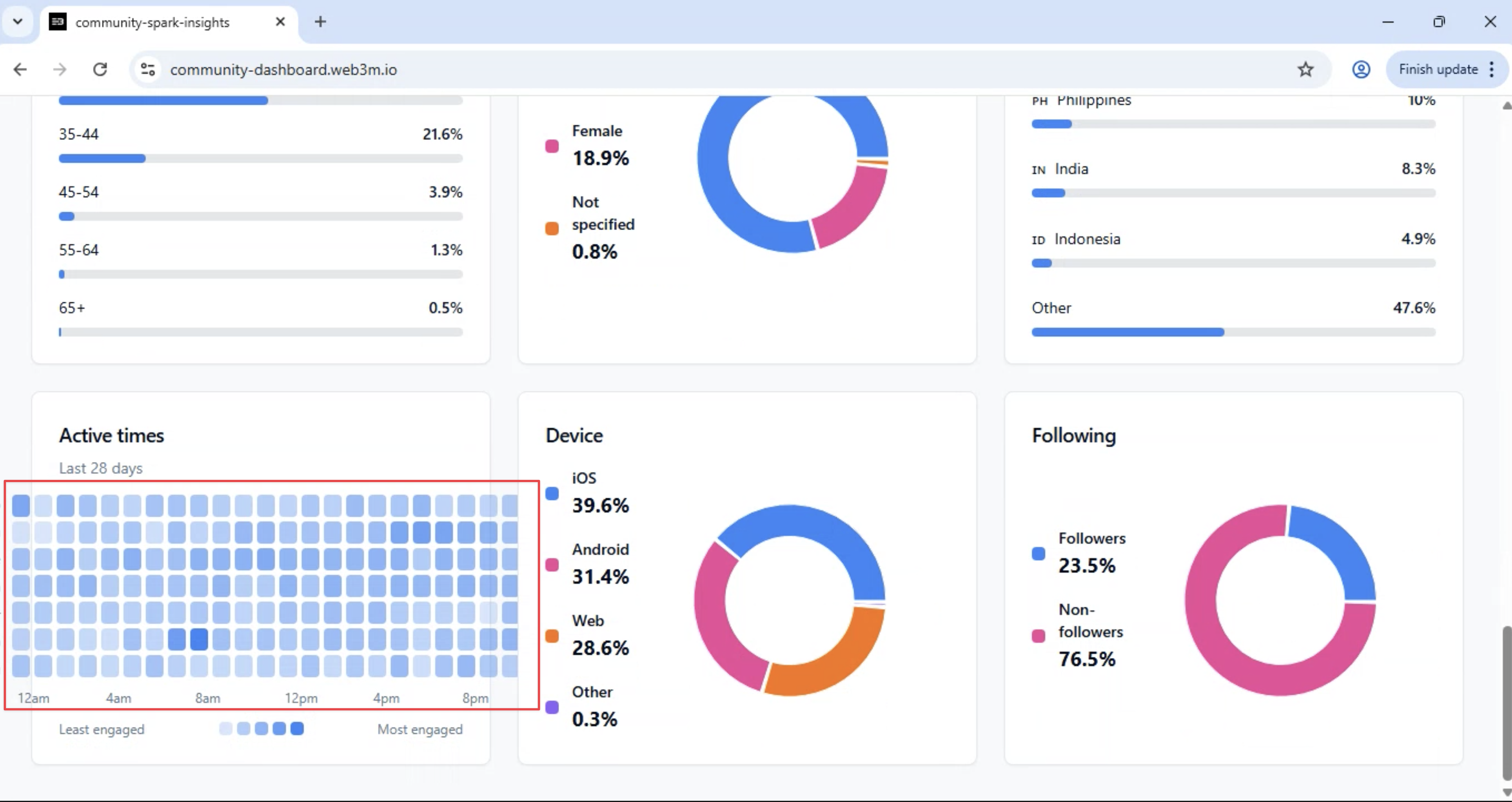Close the community-spark-insights tab
This screenshot has width=1512, height=802.
(x=280, y=22)
